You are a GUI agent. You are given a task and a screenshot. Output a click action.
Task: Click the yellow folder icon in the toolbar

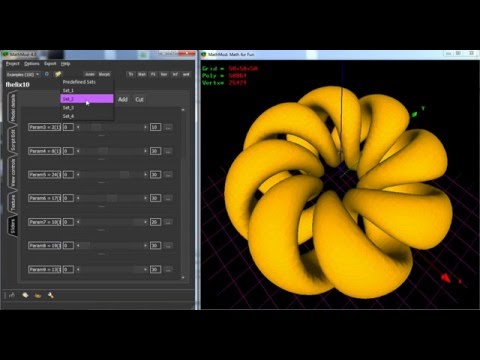click(x=58, y=74)
